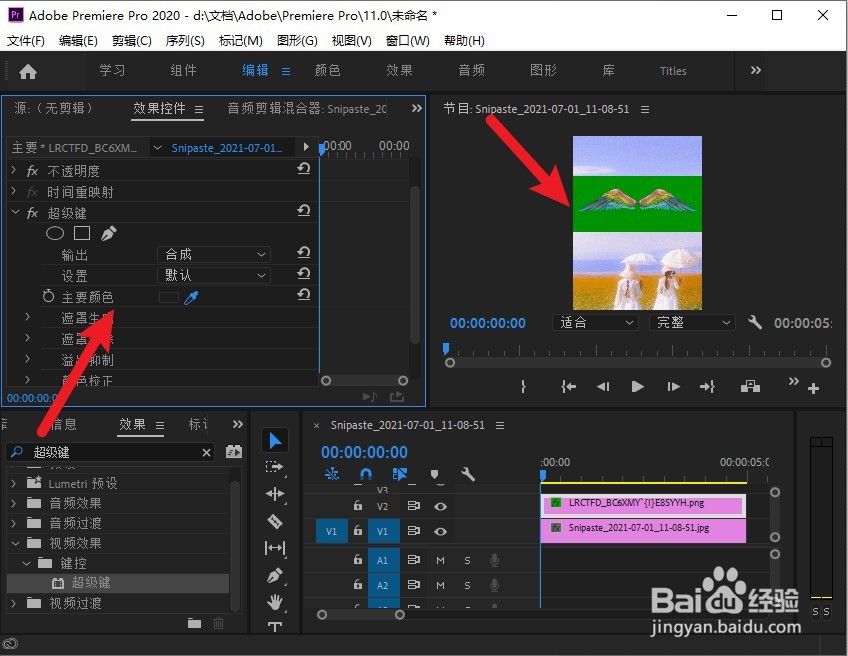Toggle lock on track V2
848x656 pixels.
coord(357,506)
